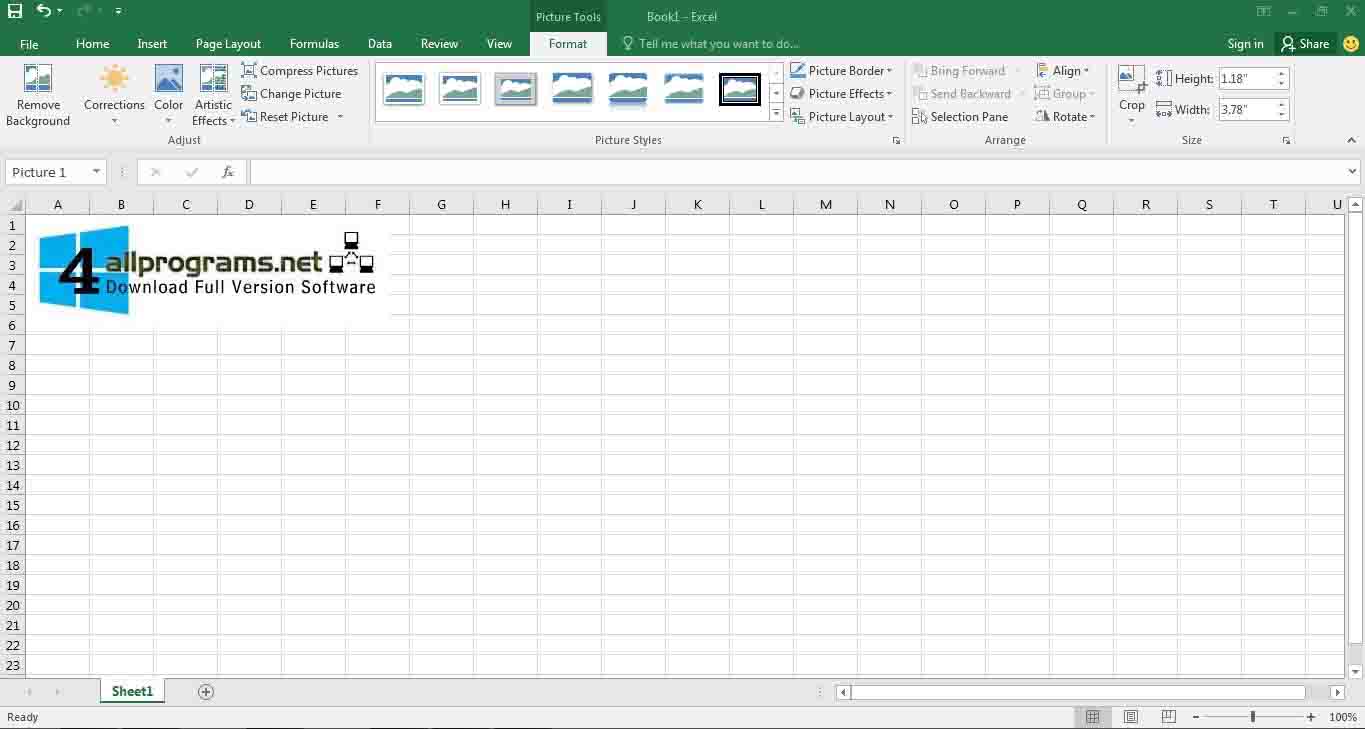Apply the second picture style thumbnail

[460, 89]
